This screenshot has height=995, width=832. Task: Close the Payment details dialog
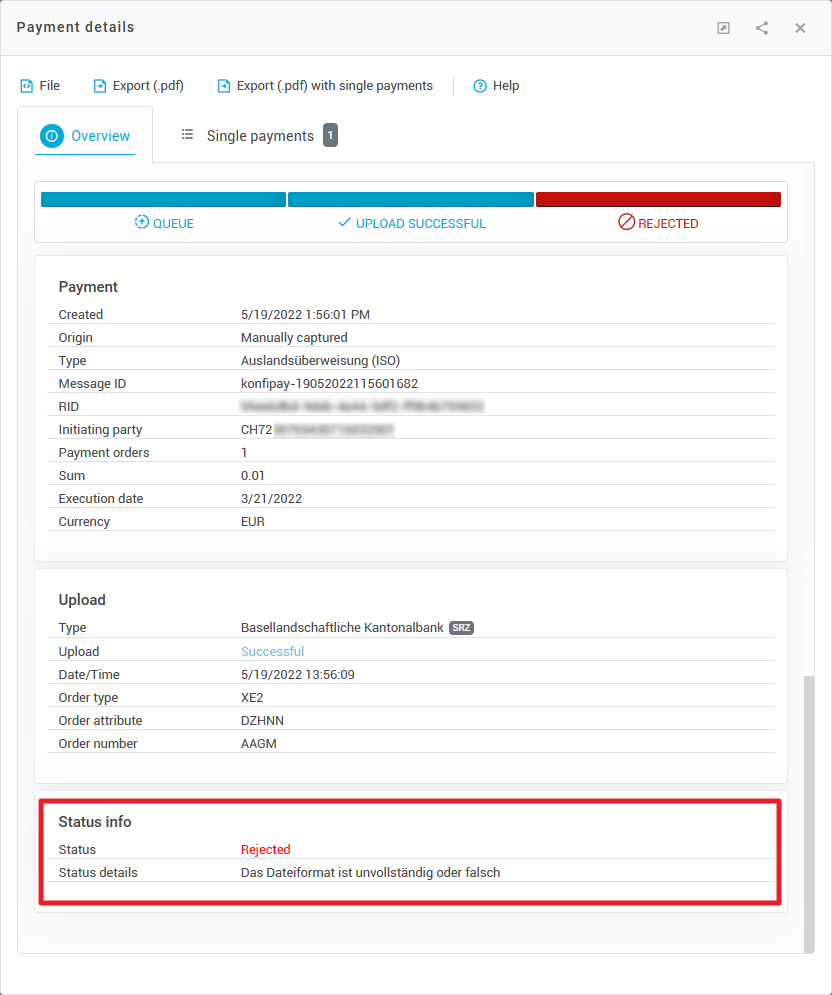(800, 28)
